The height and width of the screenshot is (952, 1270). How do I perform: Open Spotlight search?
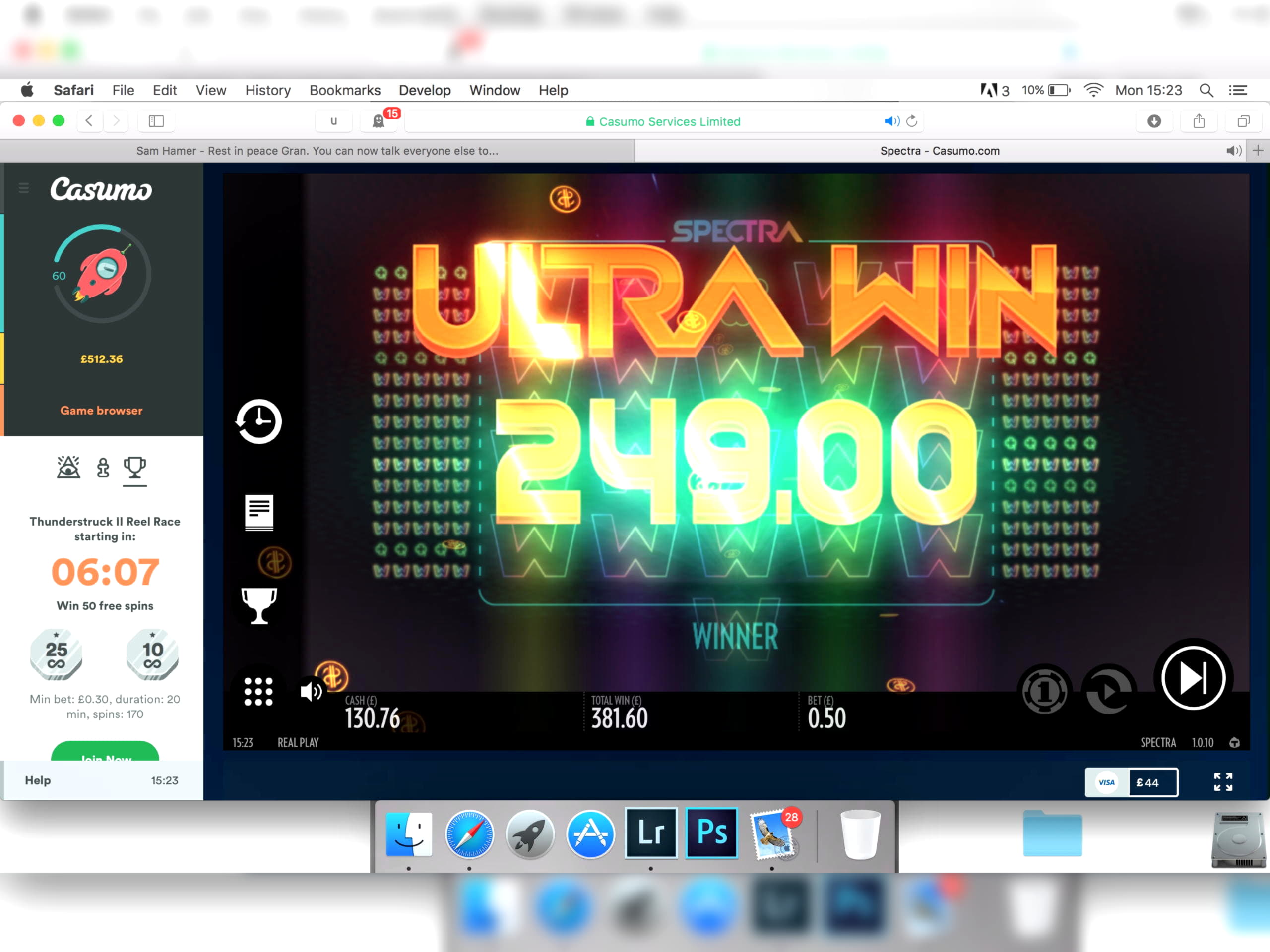click(x=1206, y=90)
